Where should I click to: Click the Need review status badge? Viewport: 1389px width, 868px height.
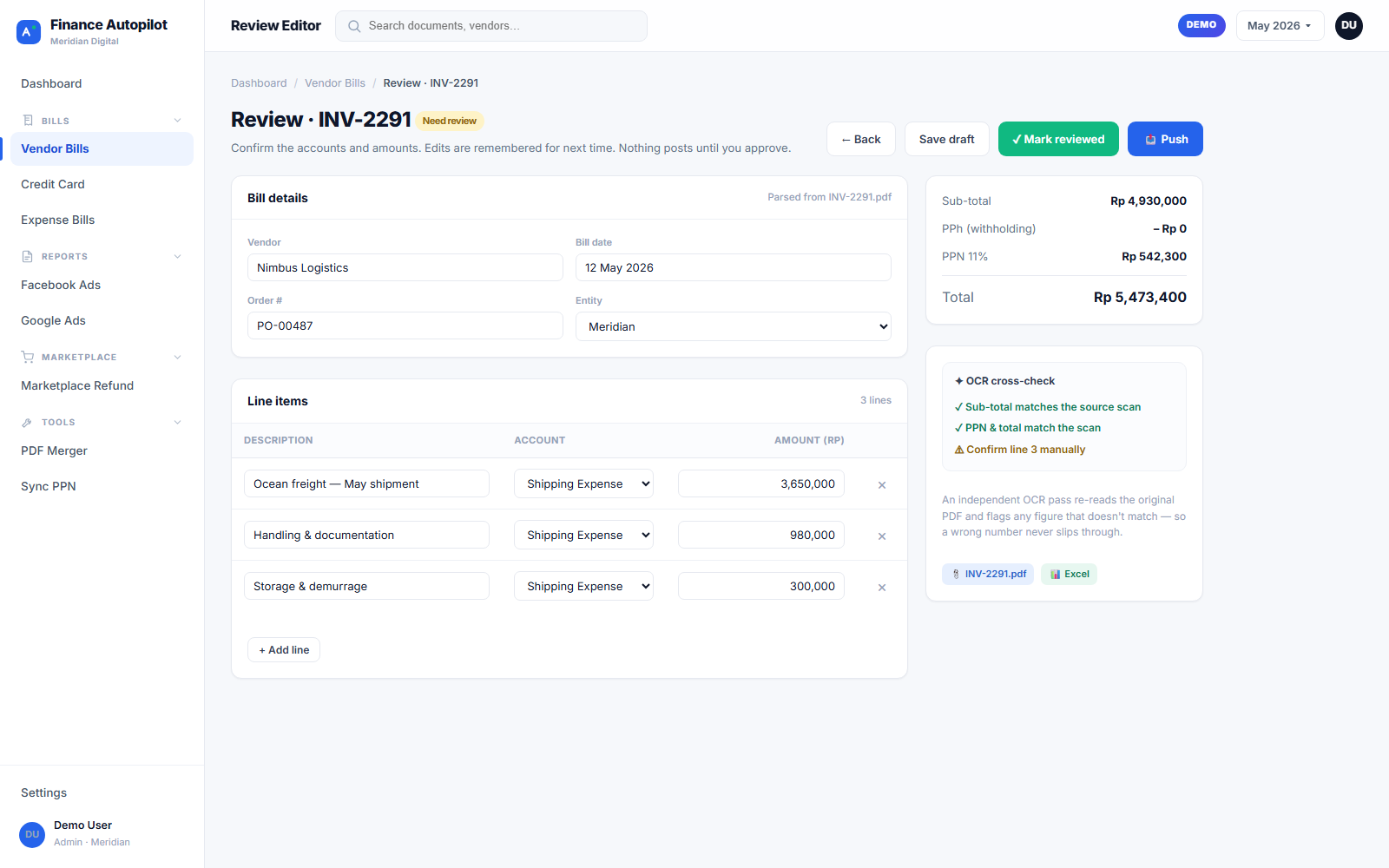click(x=450, y=121)
